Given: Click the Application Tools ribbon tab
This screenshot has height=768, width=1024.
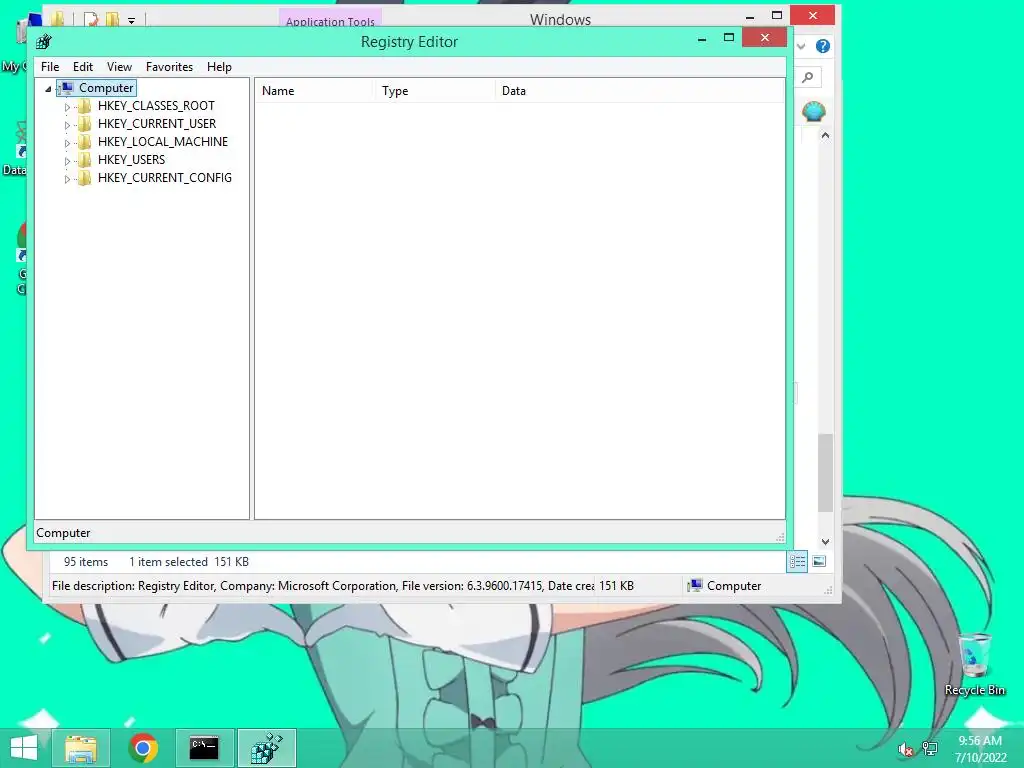Looking at the screenshot, I should click(x=330, y=20).
